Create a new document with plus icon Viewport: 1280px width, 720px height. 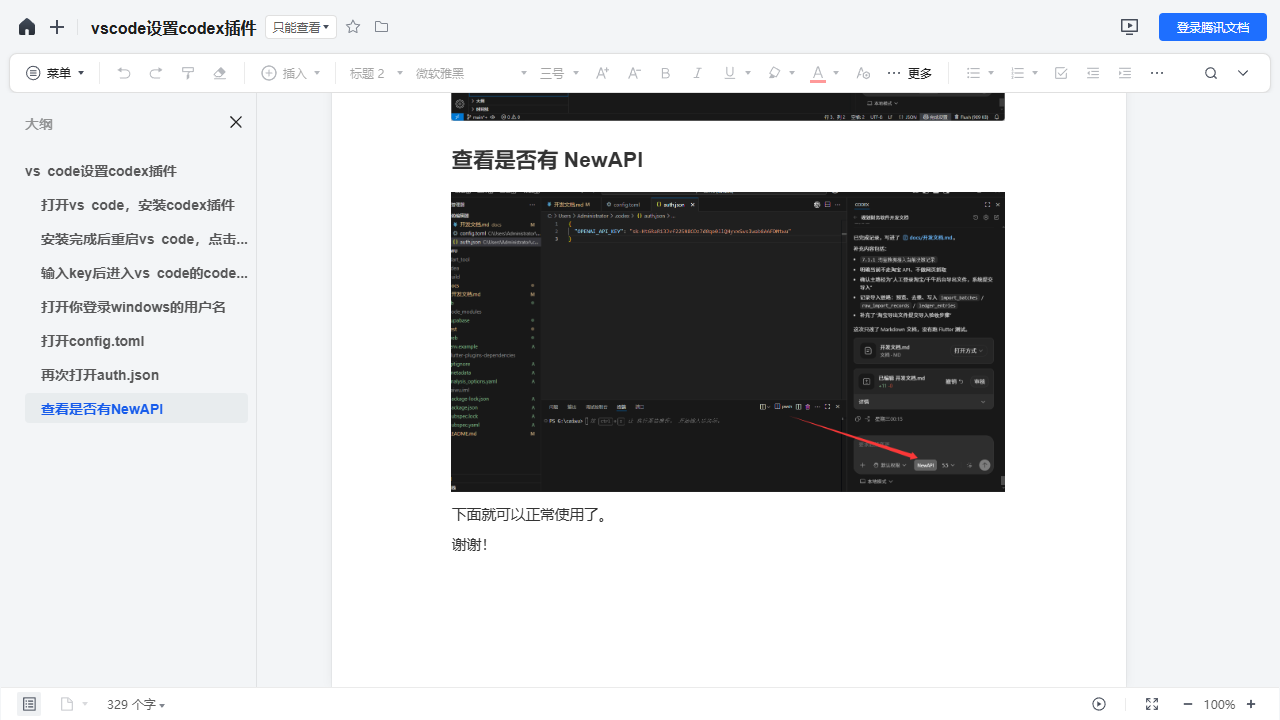[x=57, y=27]
